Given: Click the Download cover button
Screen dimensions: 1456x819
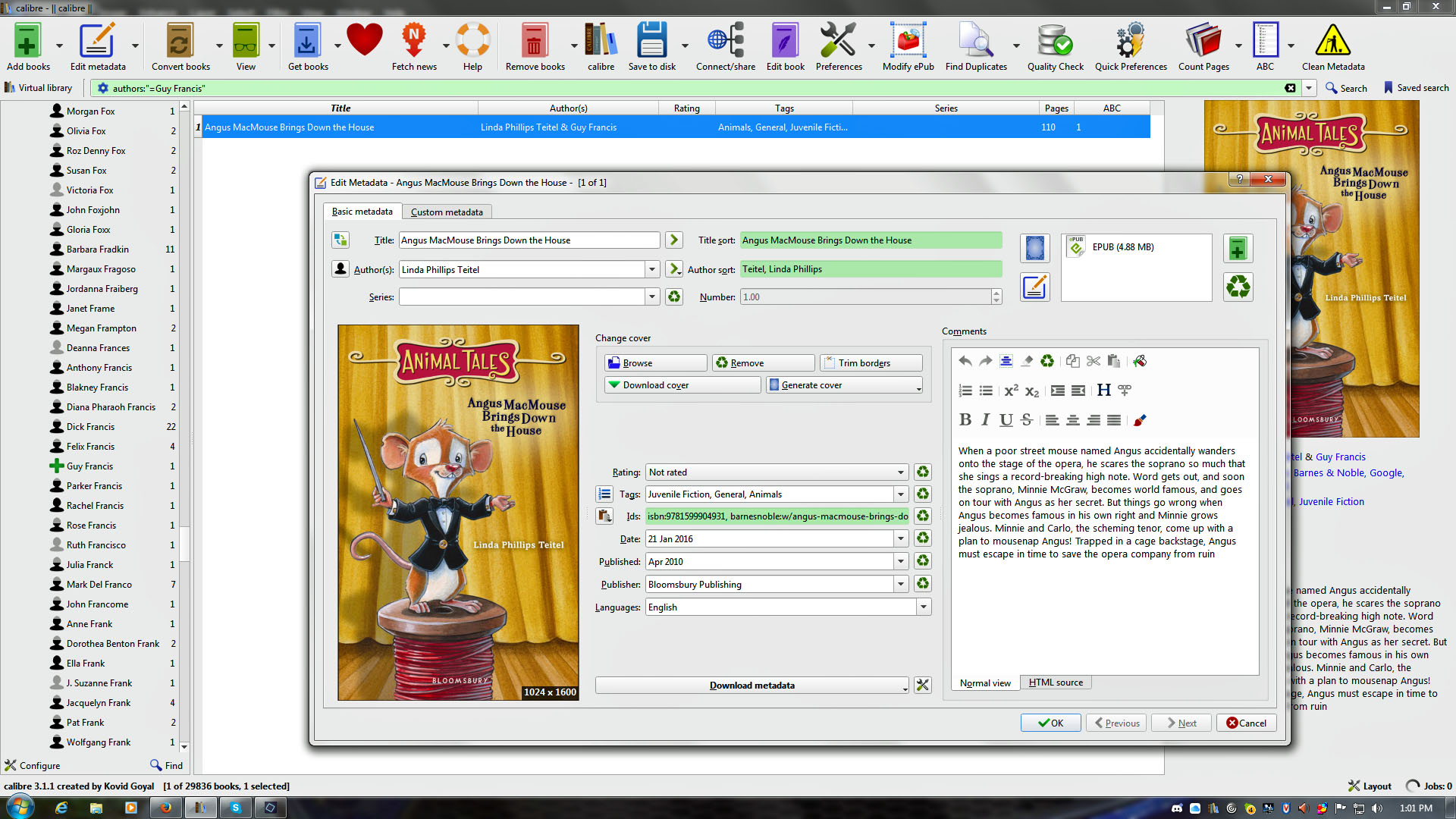Looking at the screenshot, I should pos(682,385).
